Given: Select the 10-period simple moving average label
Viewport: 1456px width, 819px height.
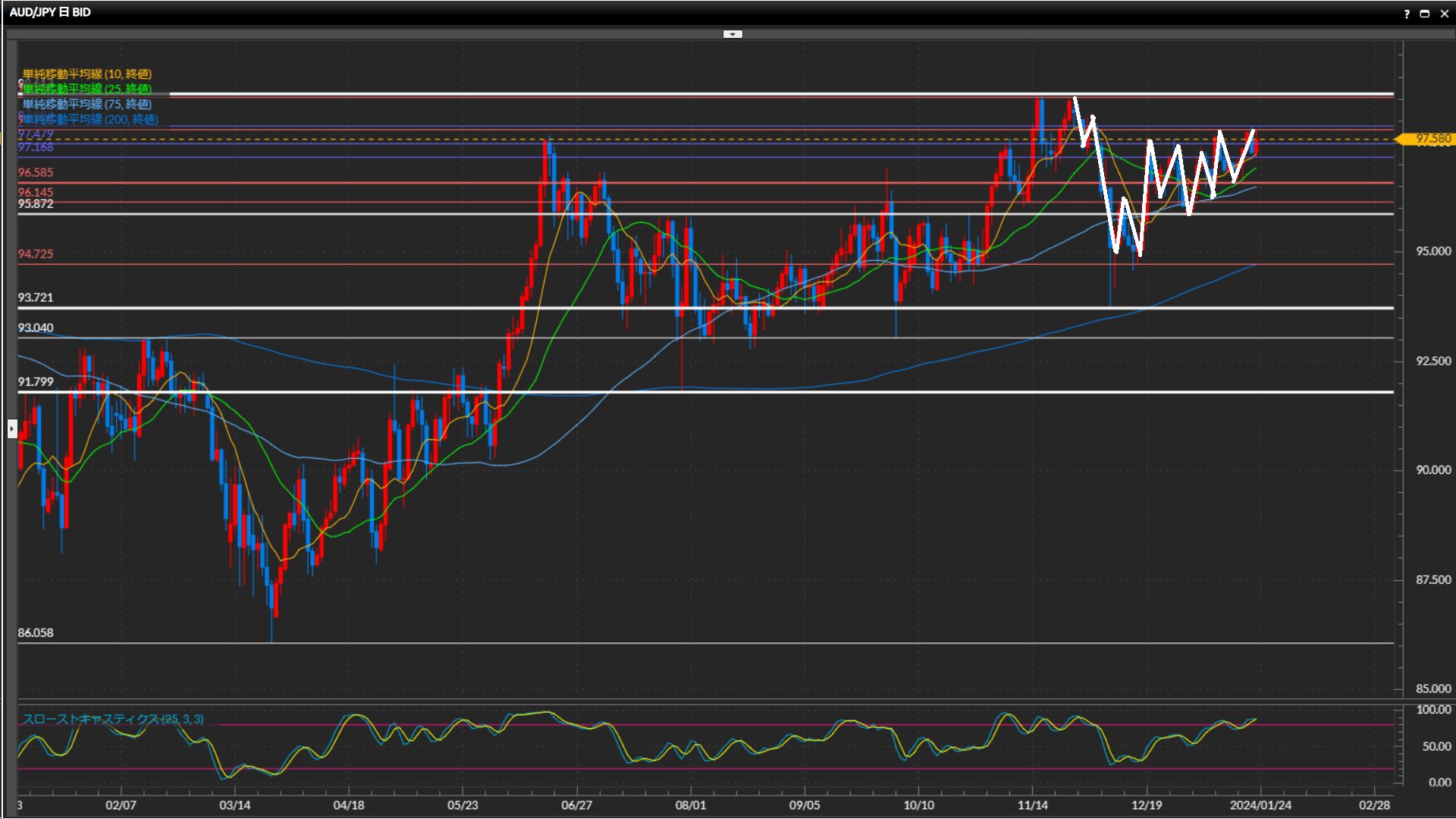Looking at the screenshot, I should (x=87, y=74).
